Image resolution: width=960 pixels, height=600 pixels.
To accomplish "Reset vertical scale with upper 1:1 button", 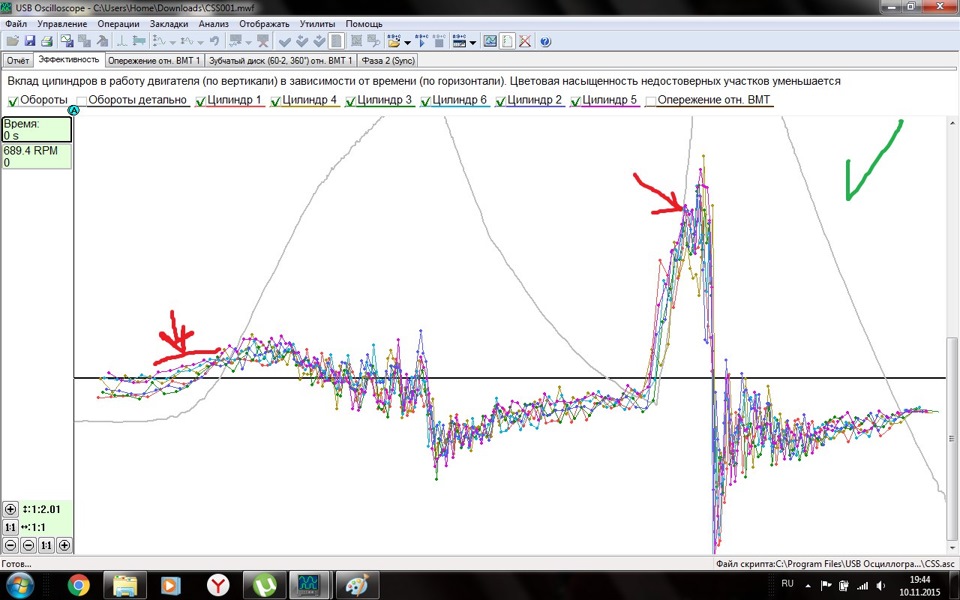I will pos(10,527).
